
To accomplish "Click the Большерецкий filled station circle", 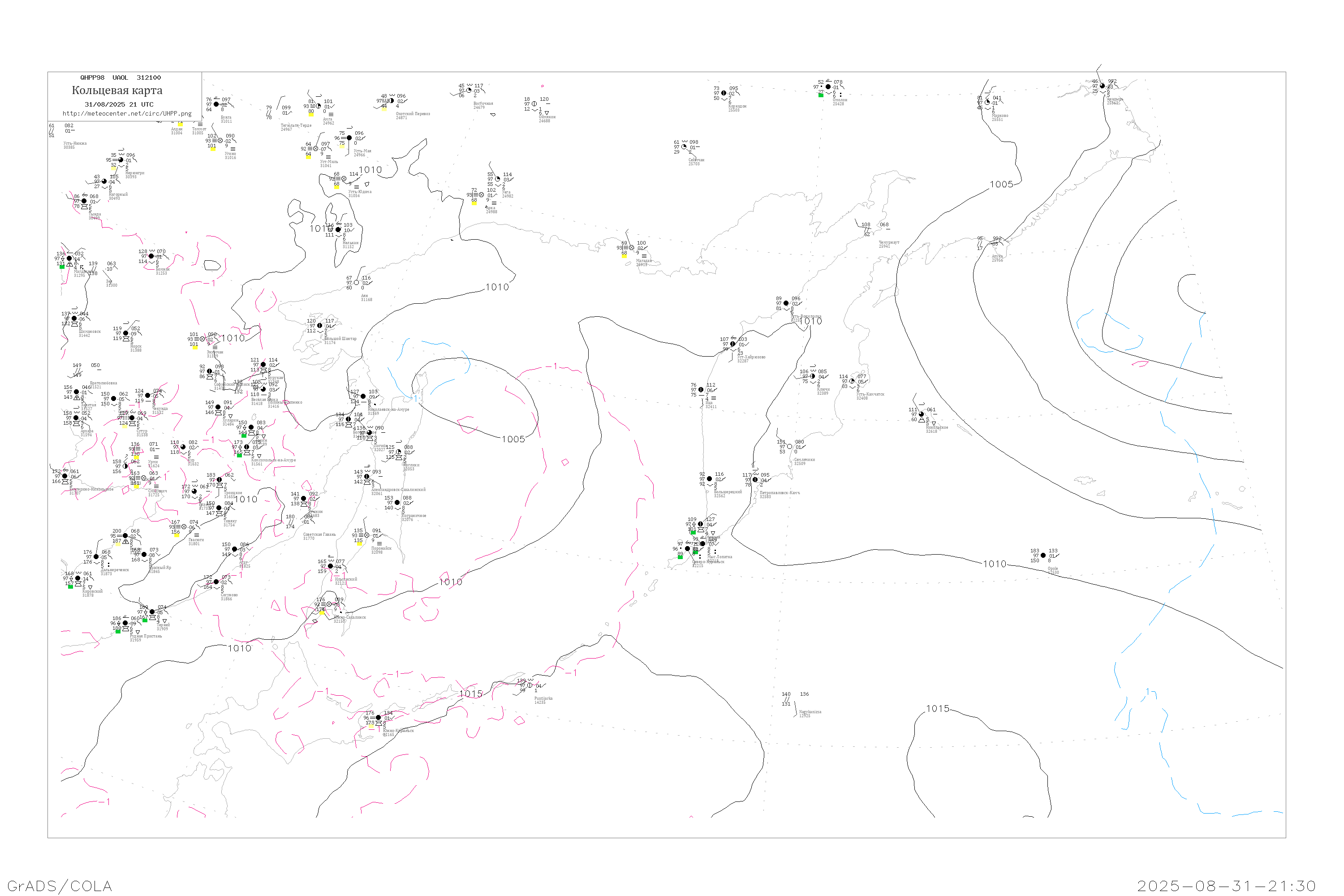I will (x=710, y=479).
